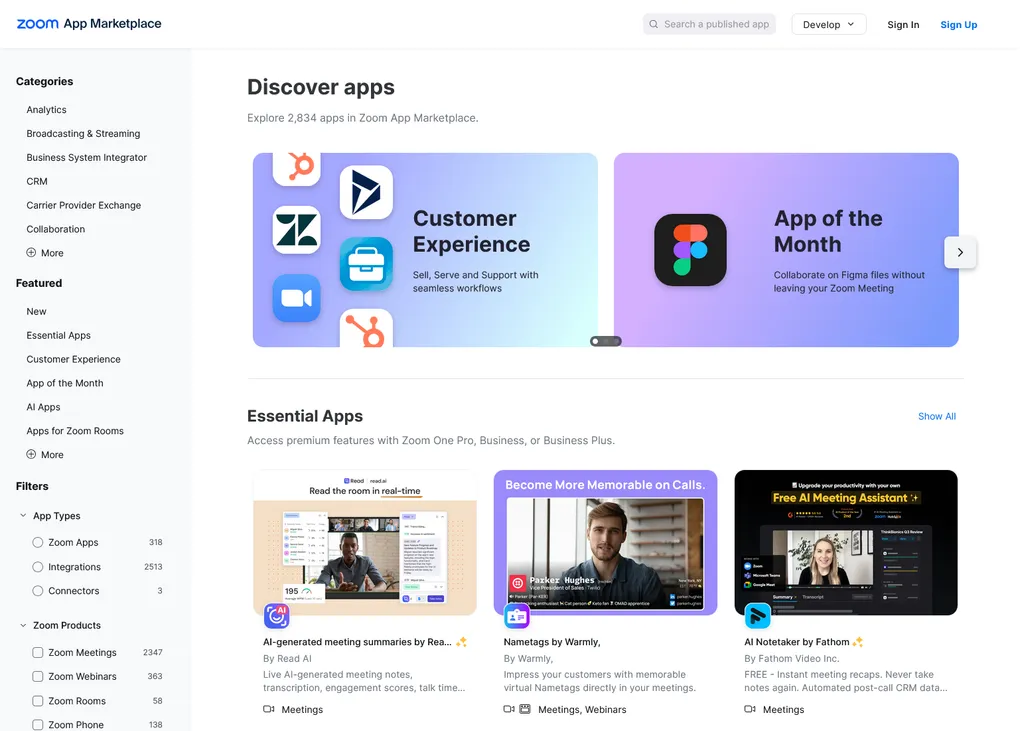Click the Fathom AI Notetaker app icon
The image size is (1020, 731).
758,616
